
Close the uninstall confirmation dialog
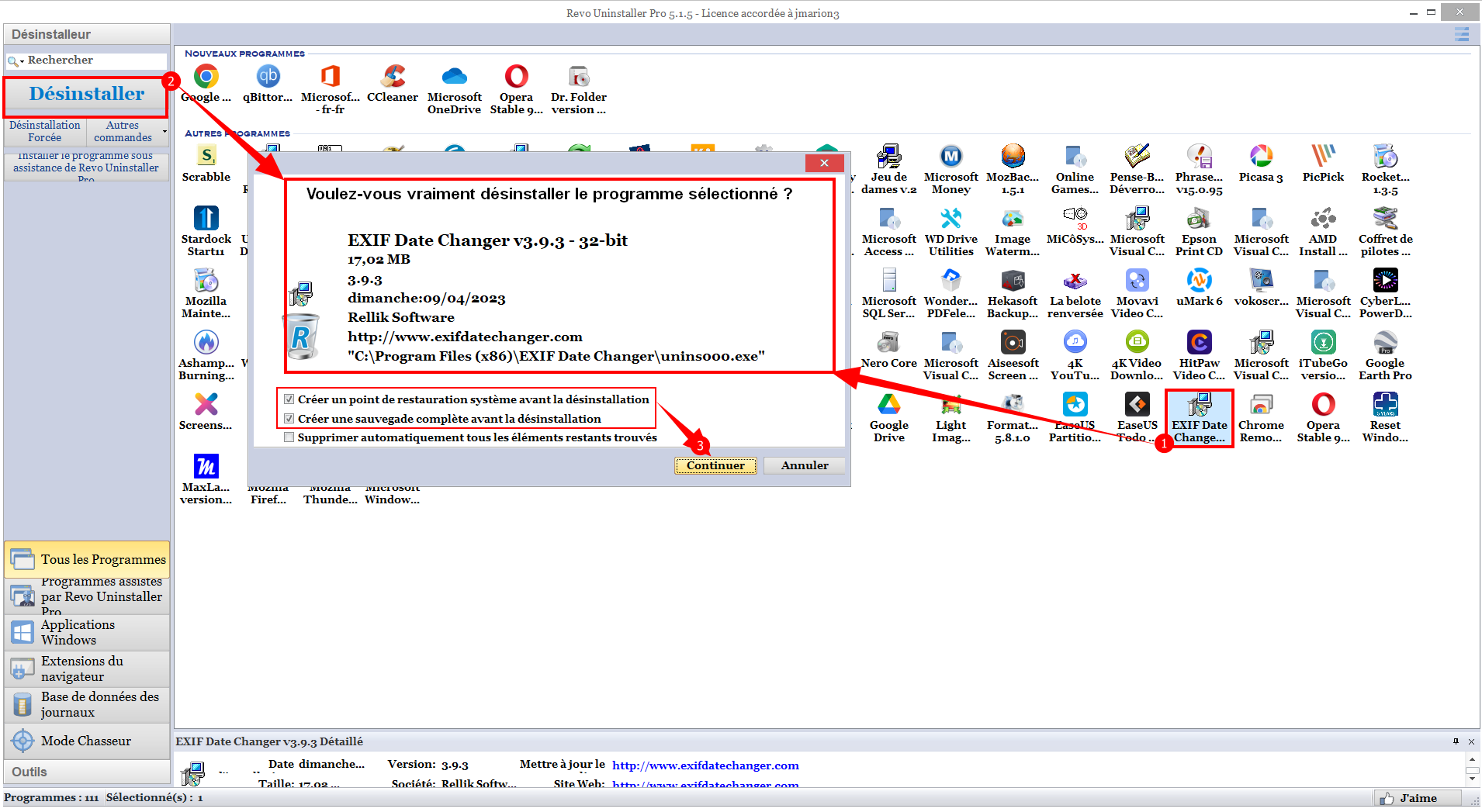824,163
